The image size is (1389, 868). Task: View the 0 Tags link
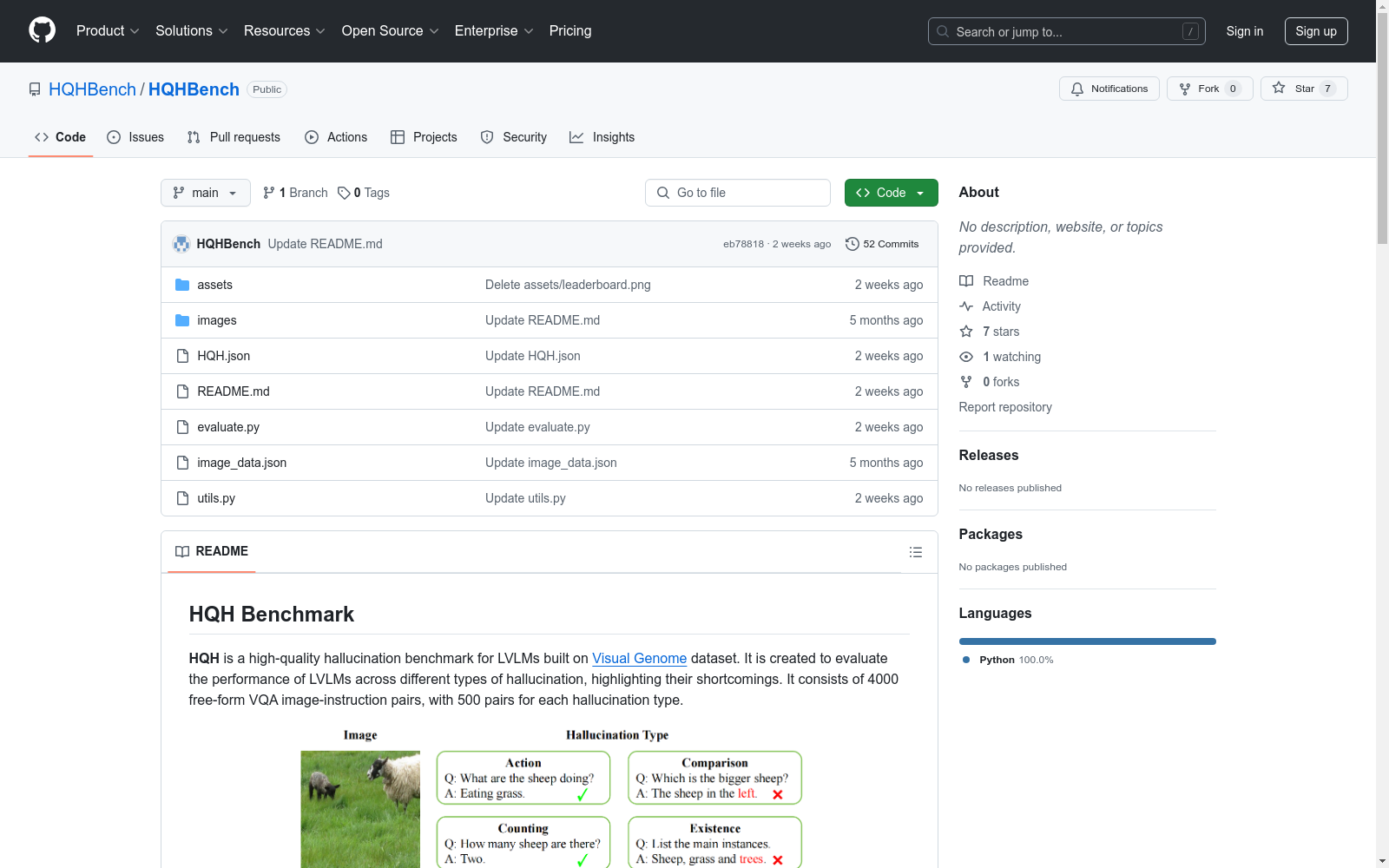click(364, 193)
